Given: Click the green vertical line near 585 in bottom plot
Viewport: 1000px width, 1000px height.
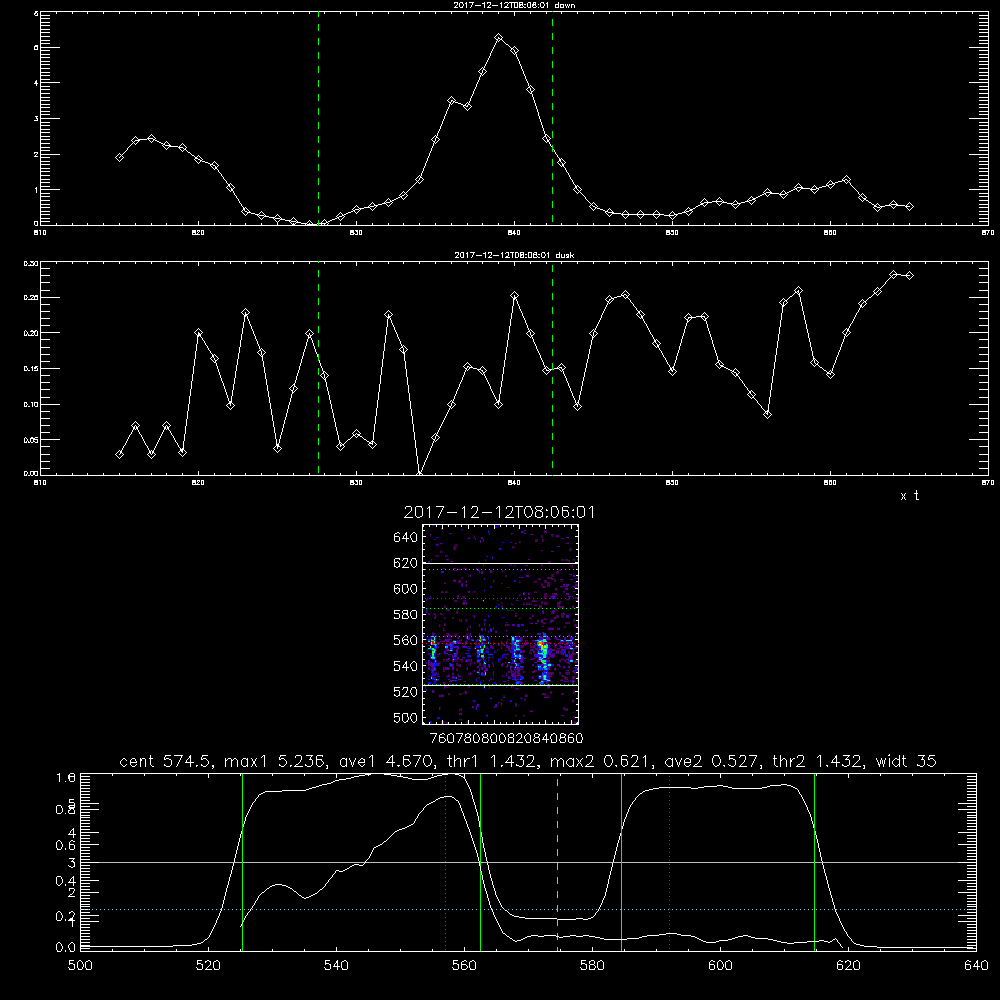Looking at the screenshot, I should pos(621,862).
